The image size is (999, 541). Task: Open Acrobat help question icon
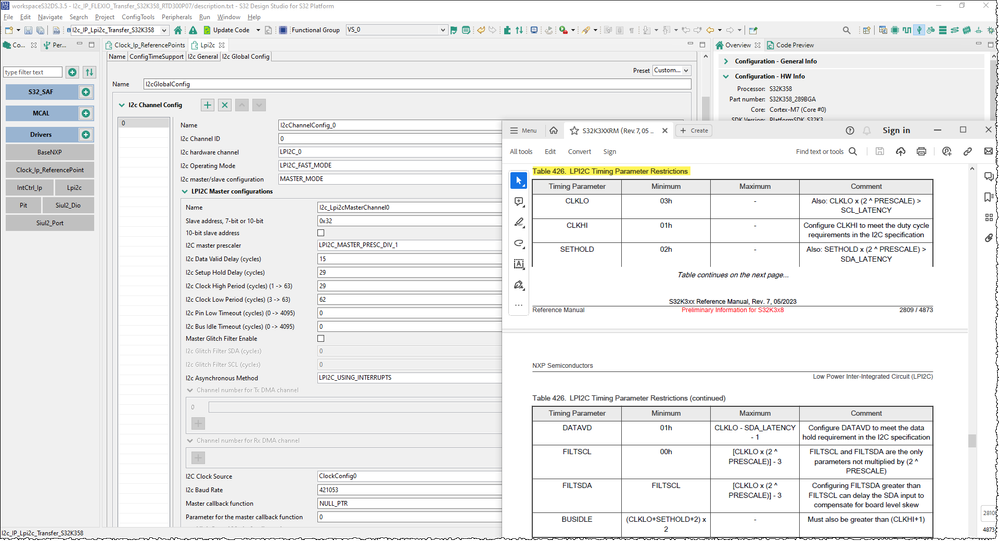tap(849, 131)
